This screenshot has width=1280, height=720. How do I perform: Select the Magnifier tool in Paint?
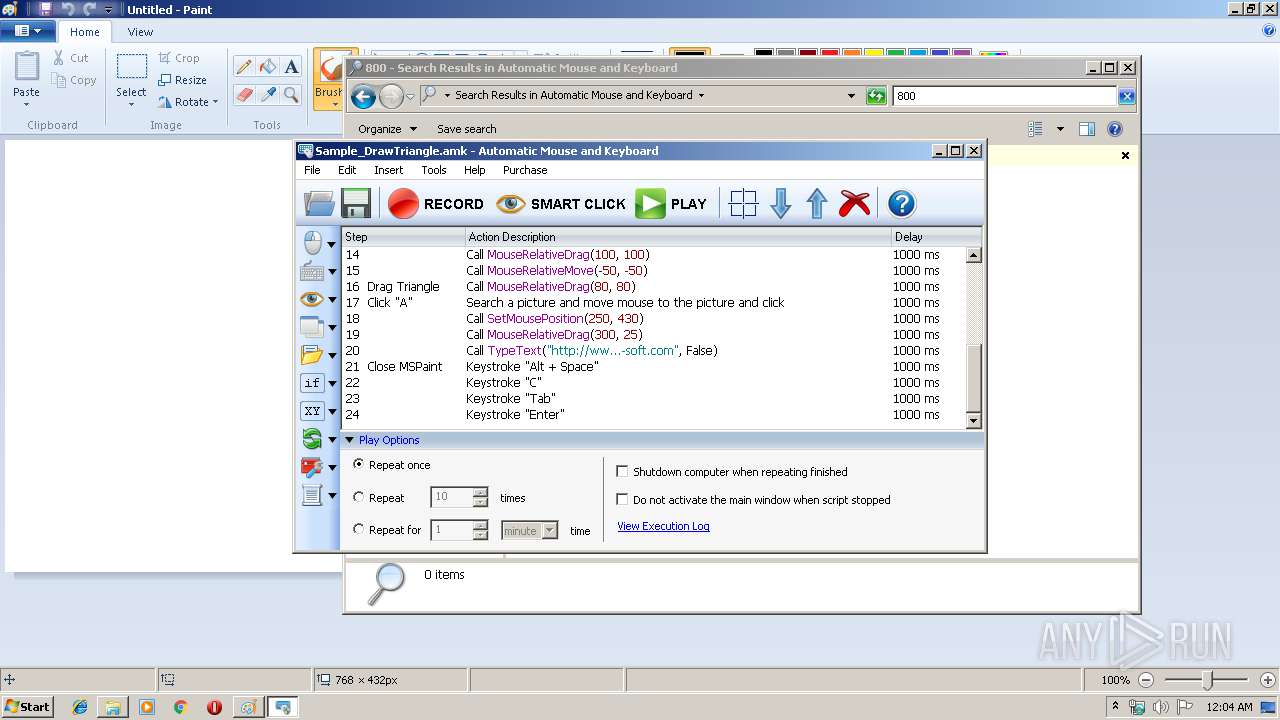pos(291,94)
